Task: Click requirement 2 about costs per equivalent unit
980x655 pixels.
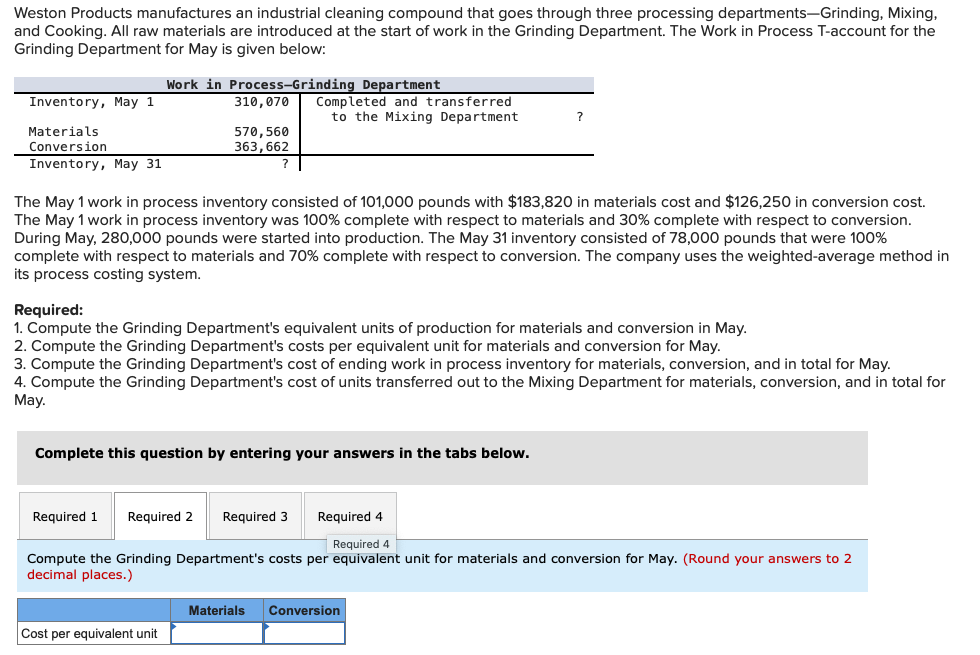Action: (367, 346)
